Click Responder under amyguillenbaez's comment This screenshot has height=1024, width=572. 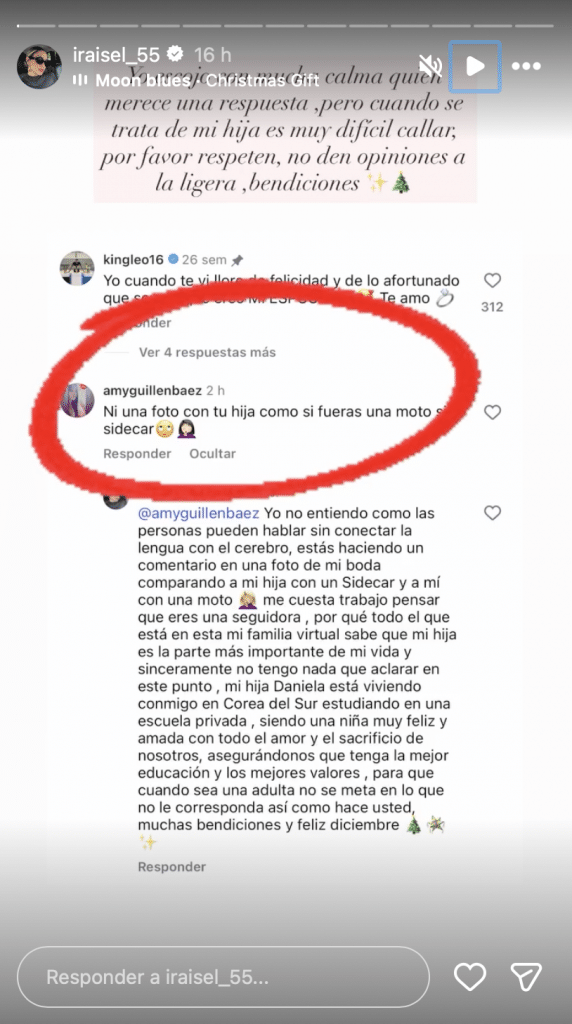click(137, 453)
